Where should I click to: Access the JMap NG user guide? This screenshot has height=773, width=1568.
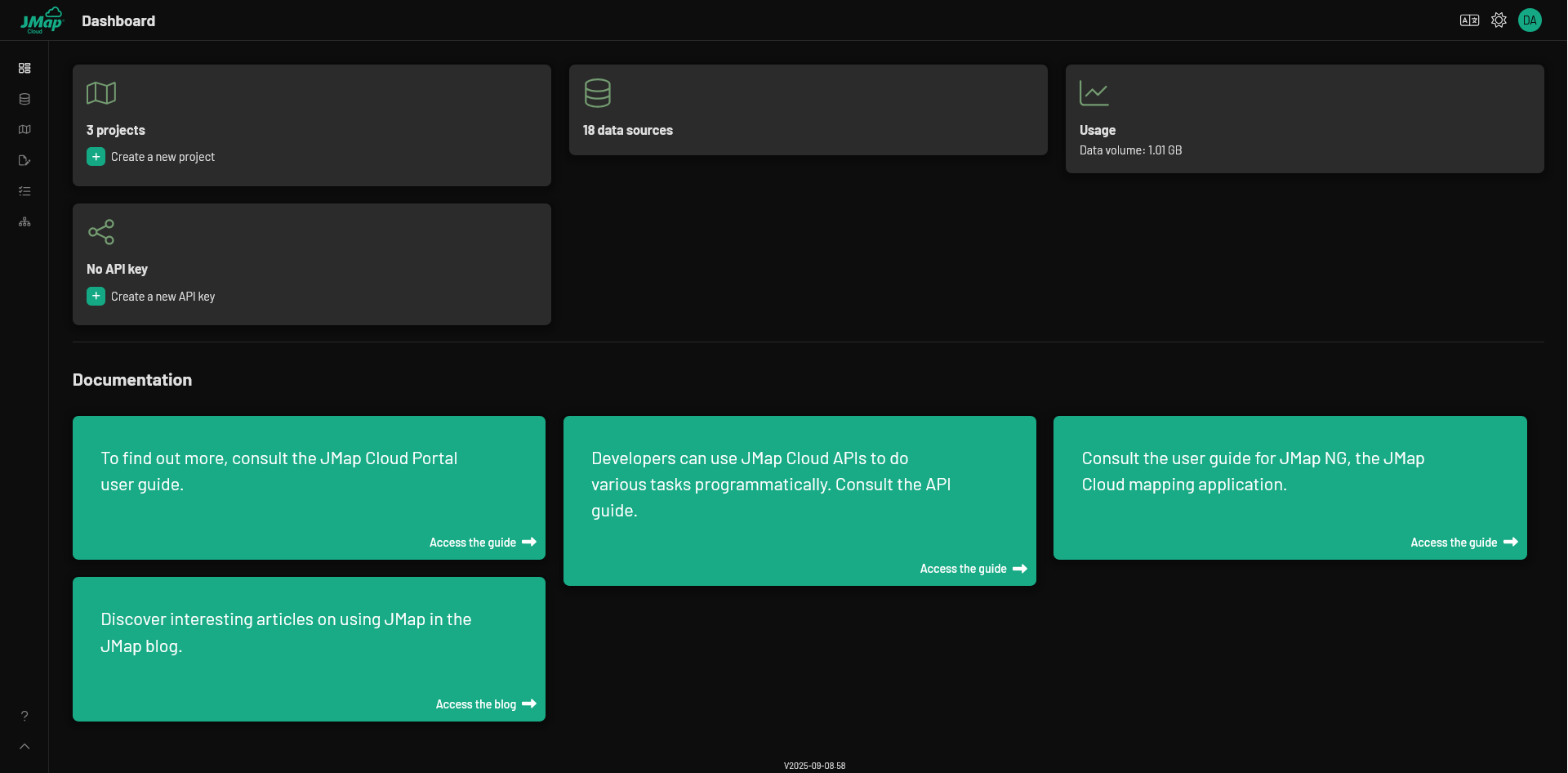[x=1463, y=543]
